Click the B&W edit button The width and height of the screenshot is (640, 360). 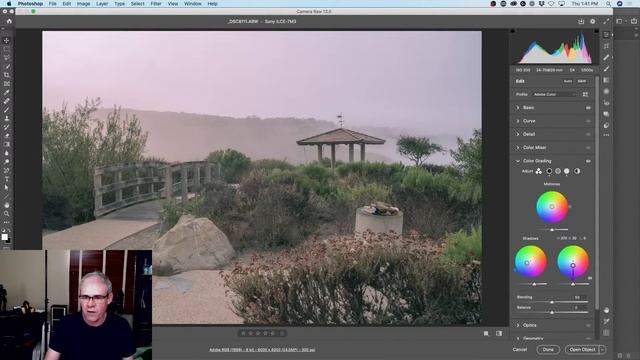(582, 81)
